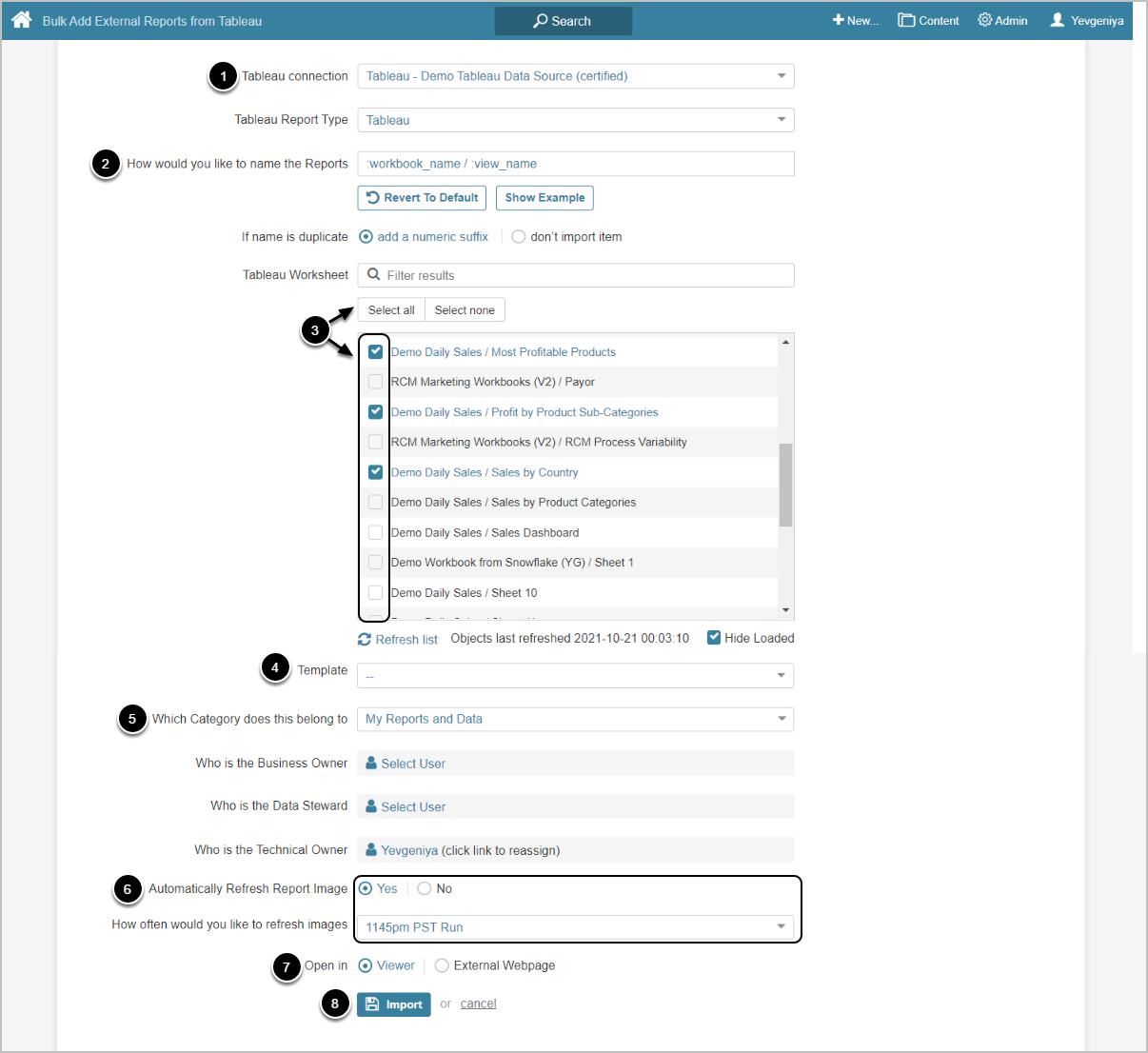Image resolution: width=1148 pixels, height=1053 pixels.
Task: Click the Content folder icon
Action: 906,20
